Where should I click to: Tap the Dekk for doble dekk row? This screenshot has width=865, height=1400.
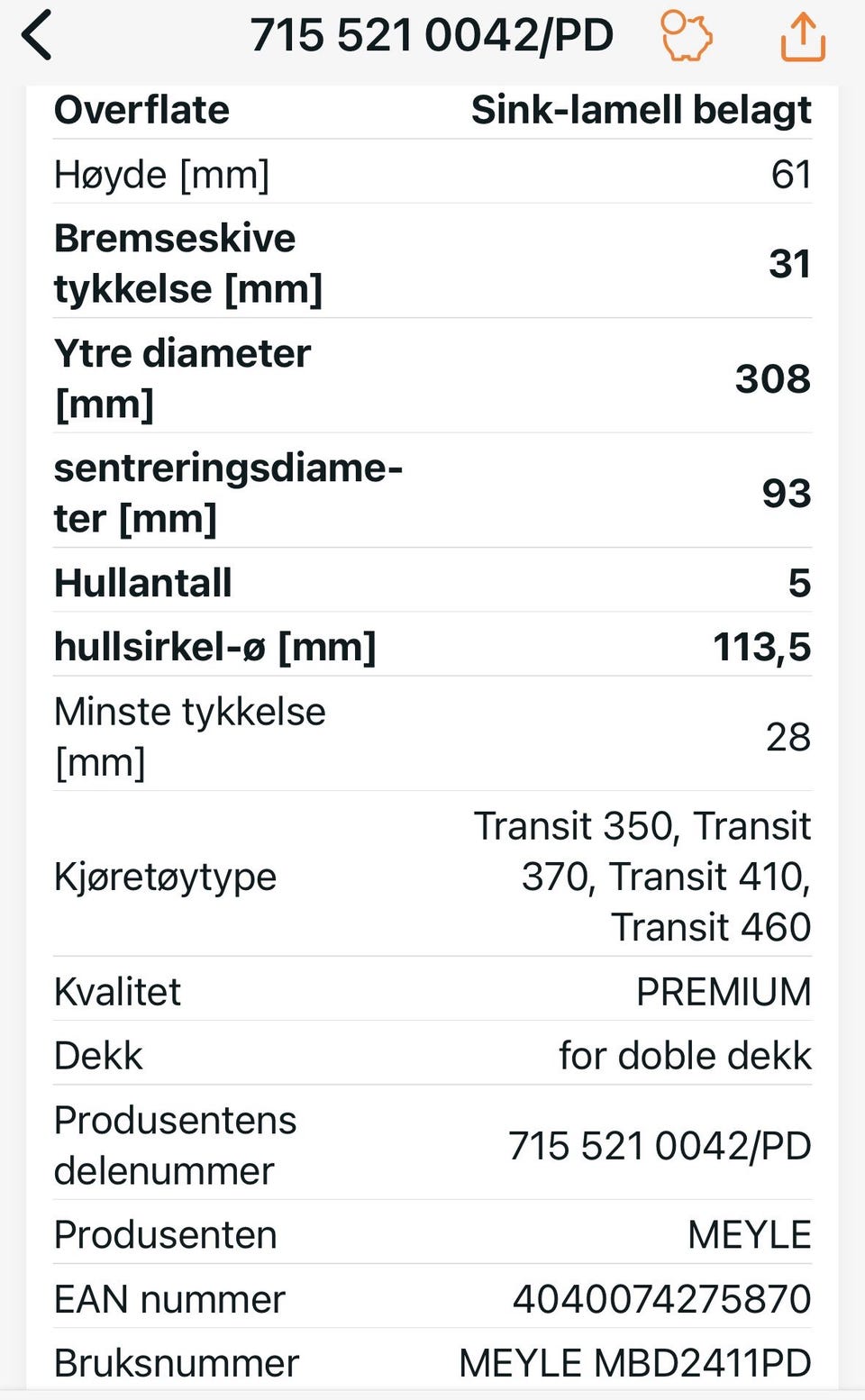click(x=432, y=1055)
